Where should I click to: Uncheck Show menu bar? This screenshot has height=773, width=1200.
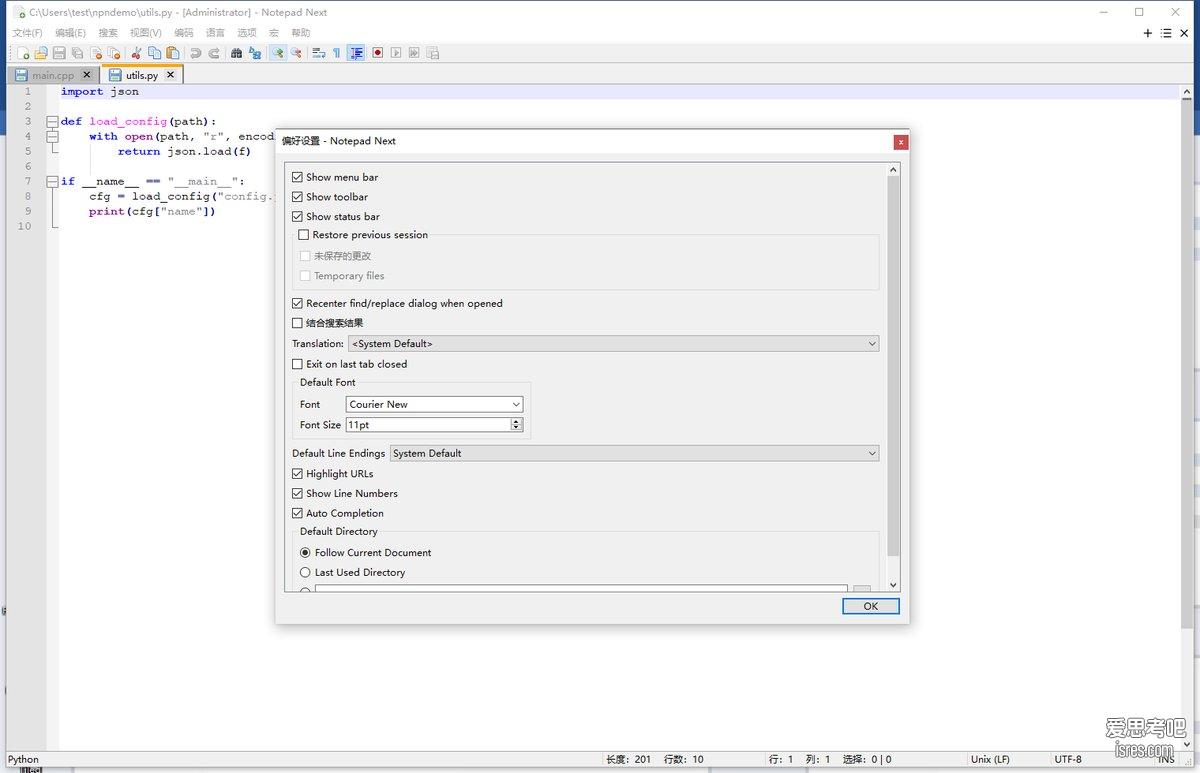click(x=297, y=177)
